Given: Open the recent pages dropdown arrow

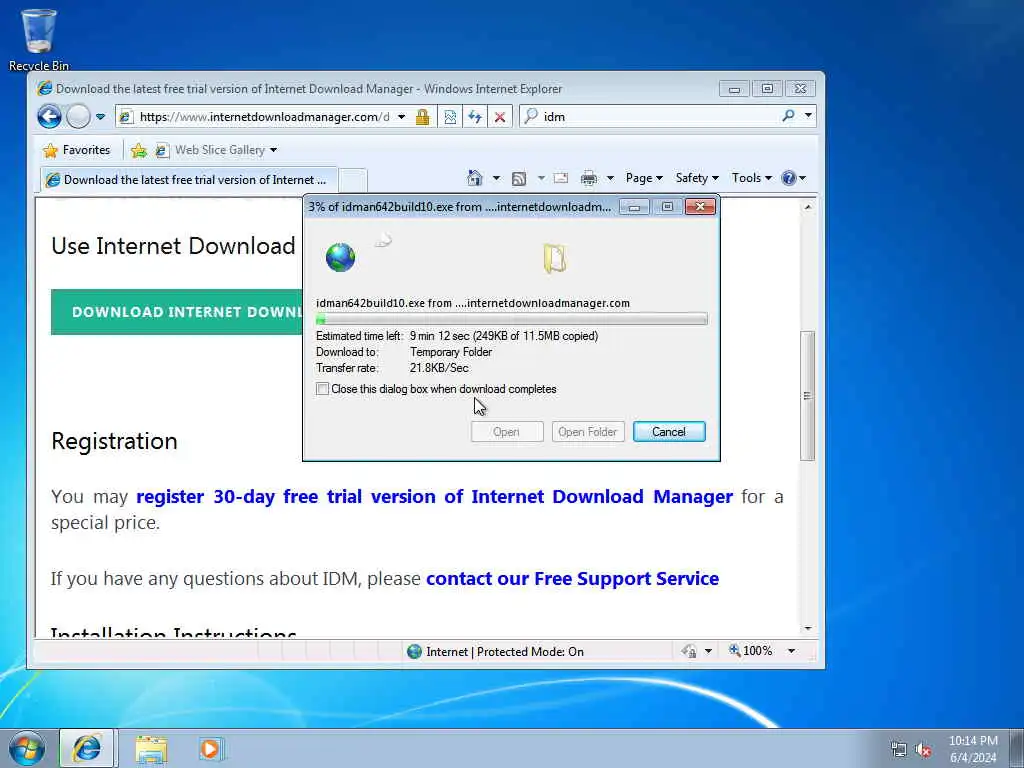Looking at the screenshot, I should tap(100, 117).
